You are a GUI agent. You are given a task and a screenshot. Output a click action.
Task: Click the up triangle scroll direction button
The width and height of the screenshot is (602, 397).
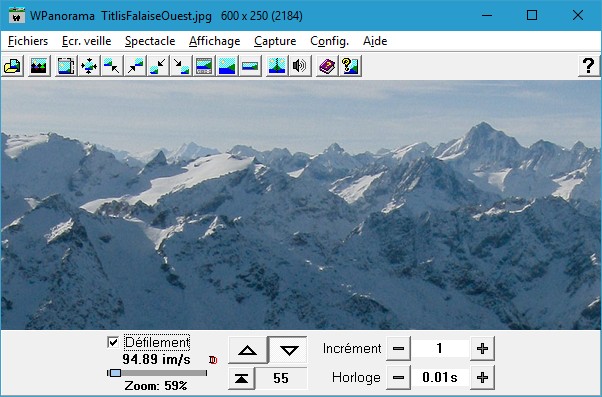pyautogui.click(x=248, y=350)
